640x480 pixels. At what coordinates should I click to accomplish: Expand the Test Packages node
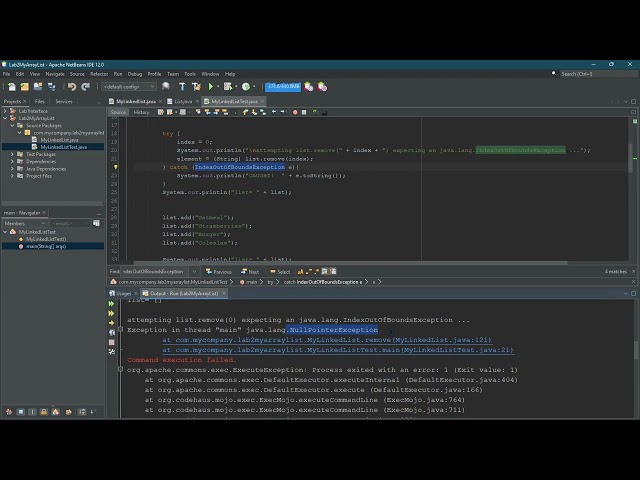tap(12, 154)
